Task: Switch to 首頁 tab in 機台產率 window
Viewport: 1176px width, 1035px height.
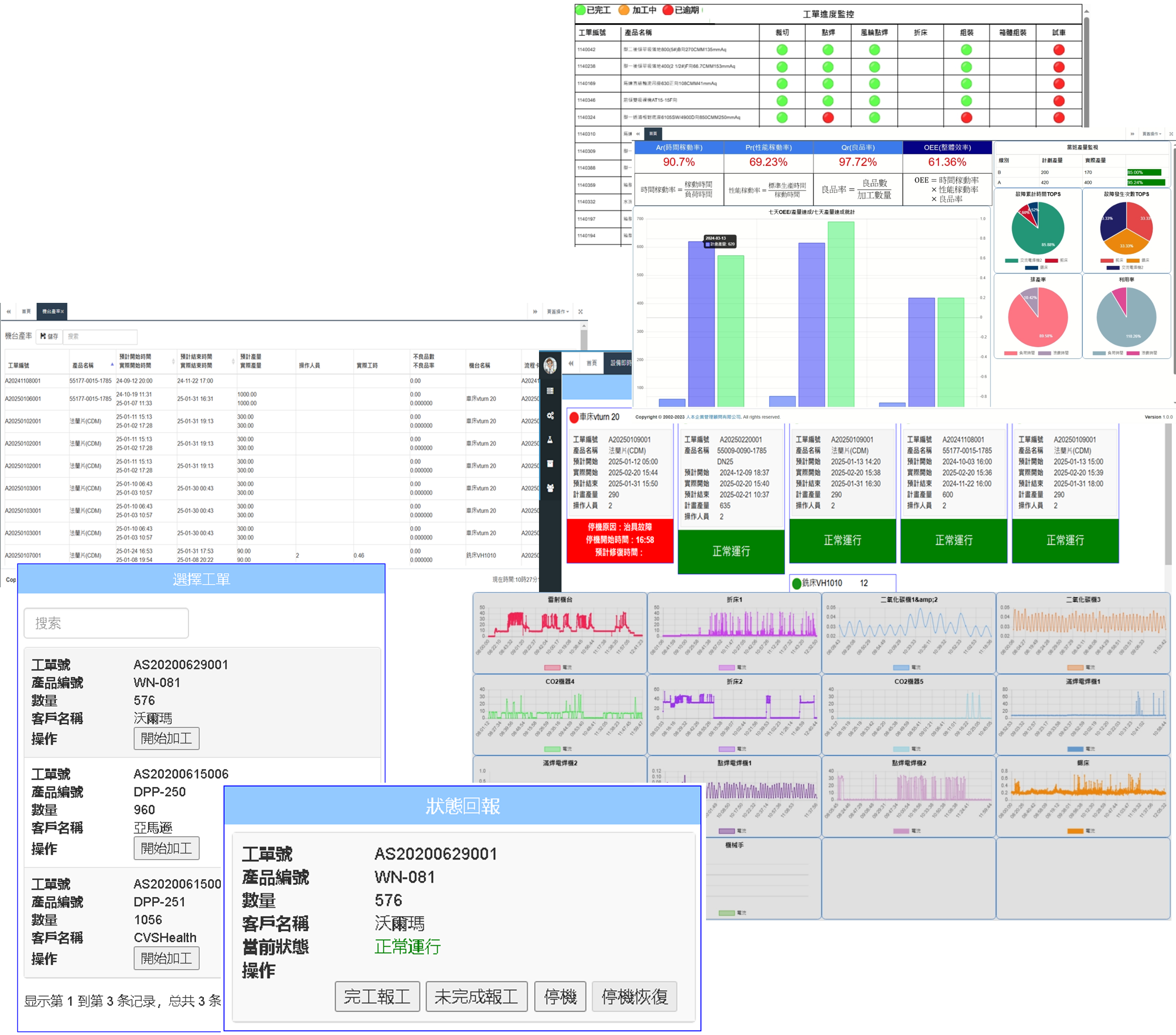Action: click(26, 312)
